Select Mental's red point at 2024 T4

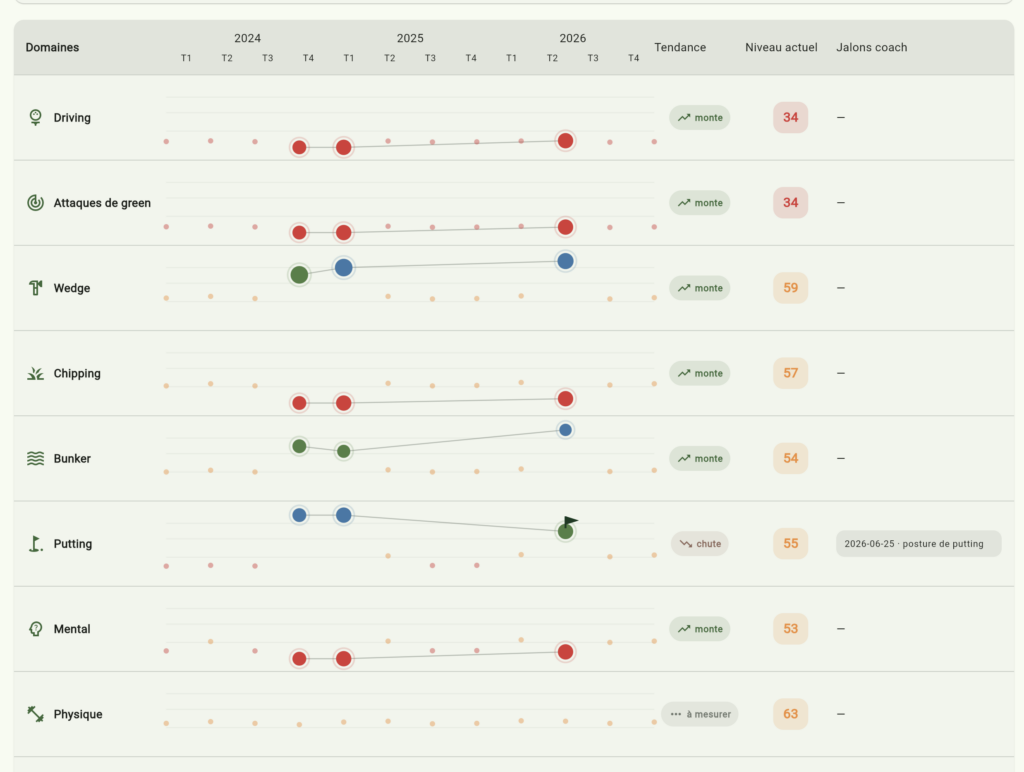pyautogui.click(x=299, y=658)
